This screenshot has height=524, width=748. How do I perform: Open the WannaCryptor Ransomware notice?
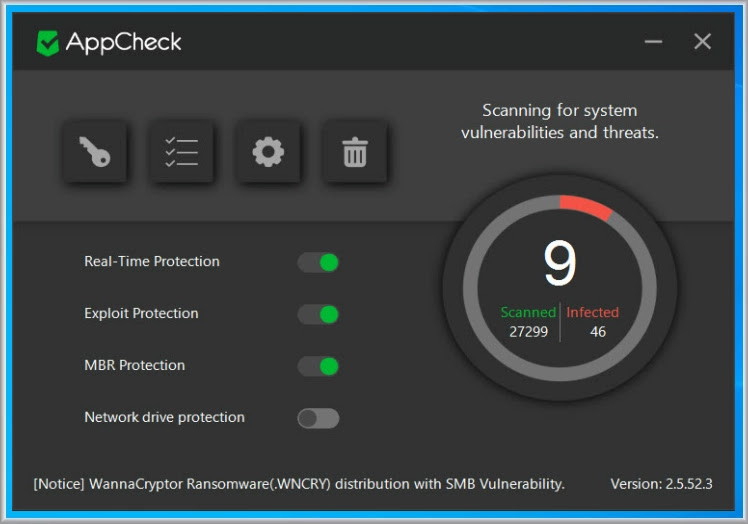(299, 484)
